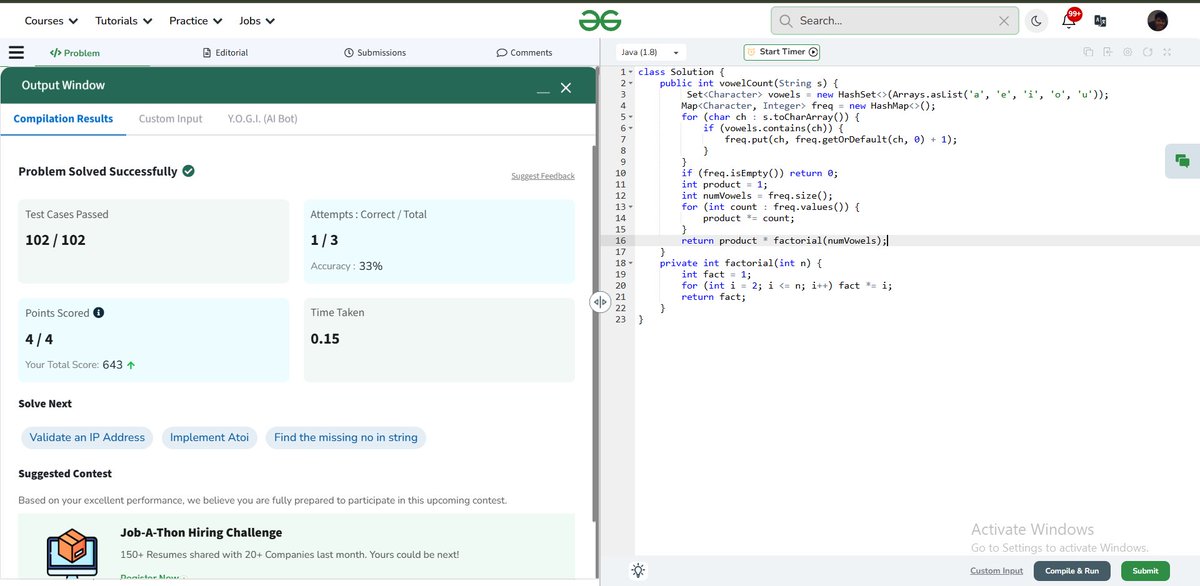
Task: Open the Suggest Feedback link
Action: [x=542, y=175]
